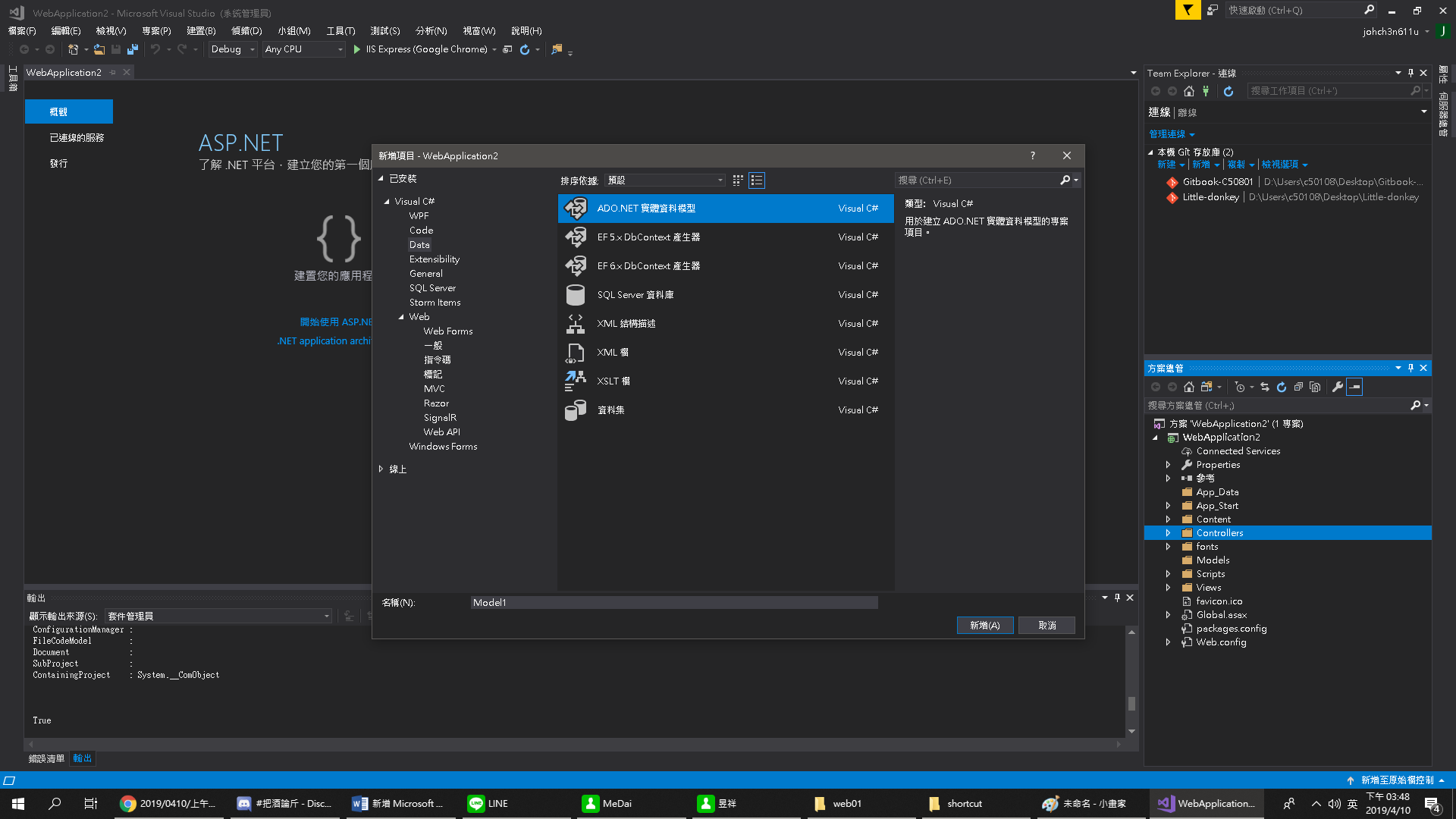Expand Properties node in Solution Explorer
The image size is (1456, 819).
click(x=1169, y=465)
